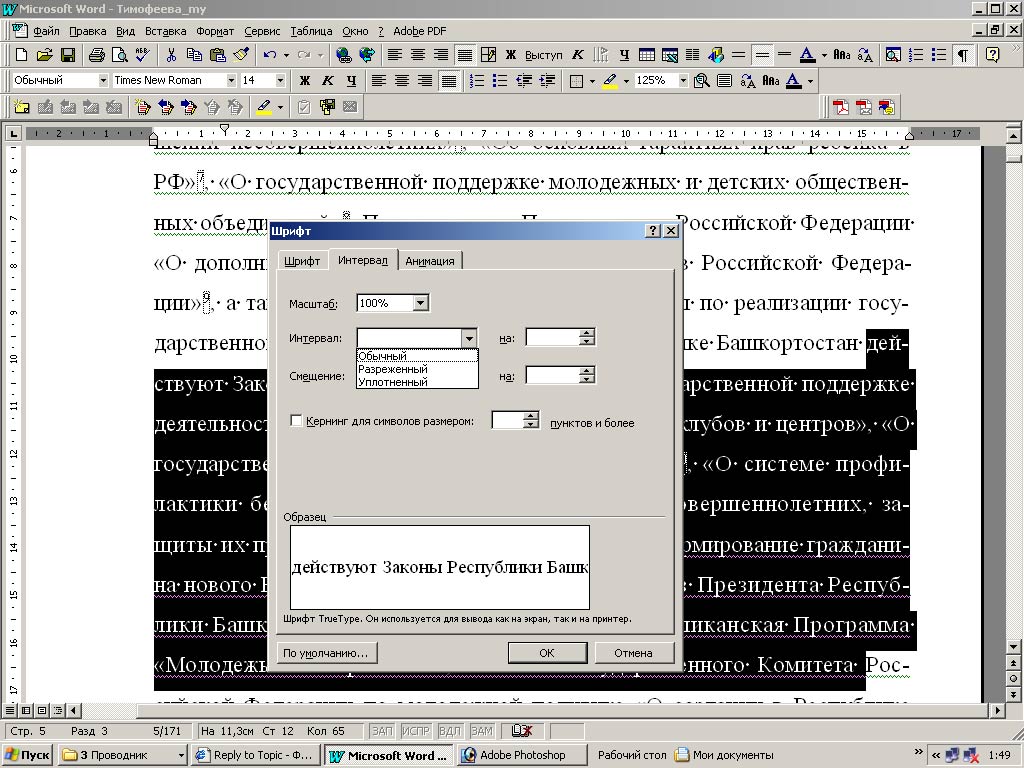This screenshot has width=1024, height=768.
Task: Run the spelling check
Action: click(x=142, y=55)
